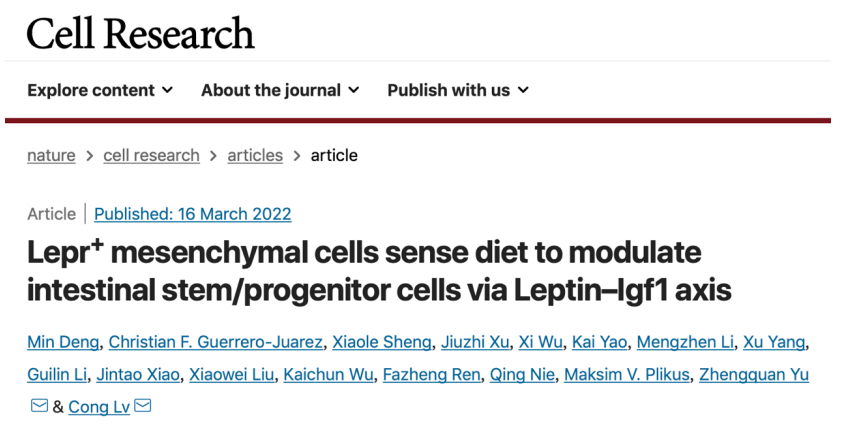Viewport: 846px width, 426px height.
Task: Click the envelope icon before the ampersand
Action: (40, 406)
